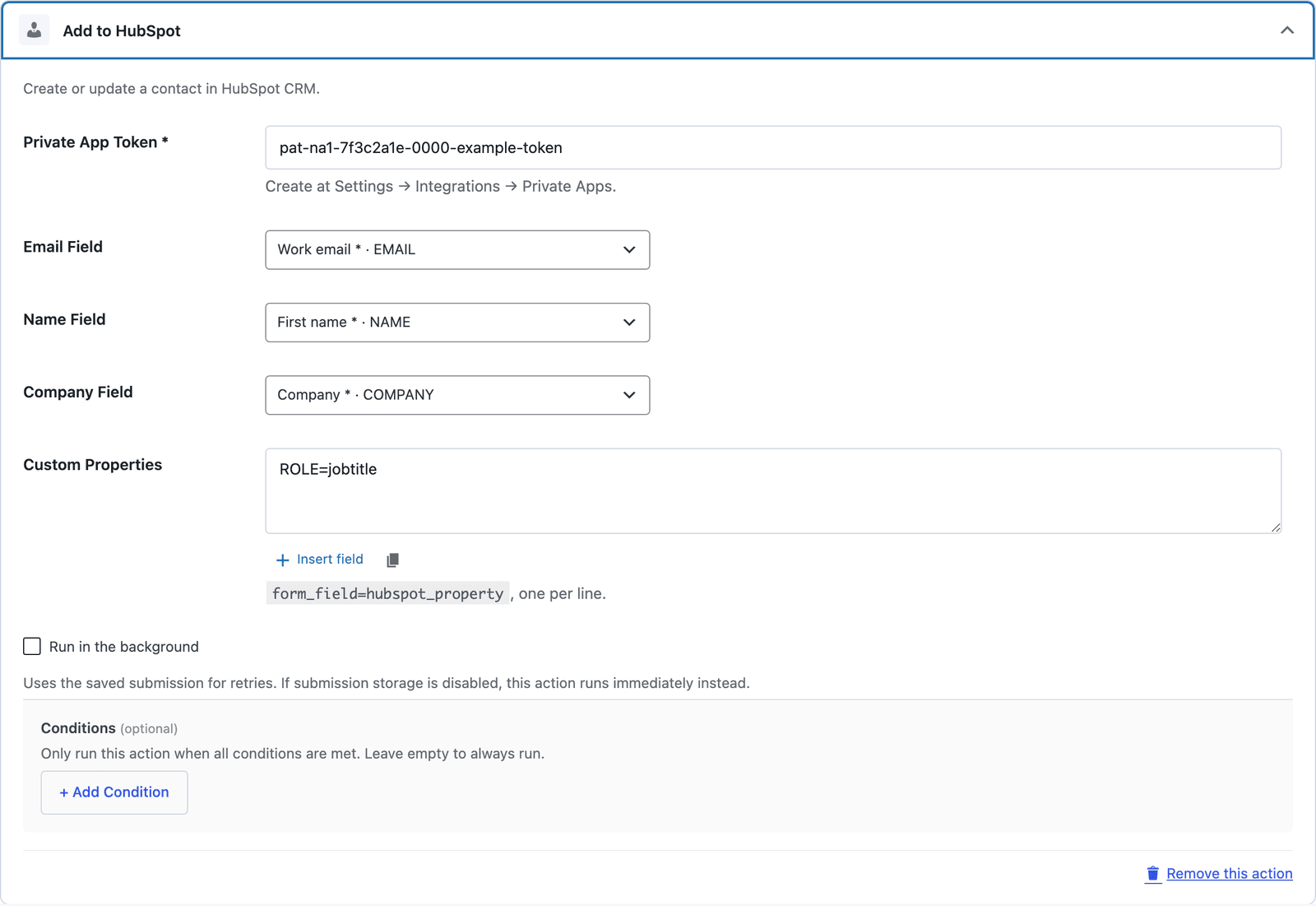Click the Run in the background label
Screen dimensions: 1316x906
pos(124,647)
